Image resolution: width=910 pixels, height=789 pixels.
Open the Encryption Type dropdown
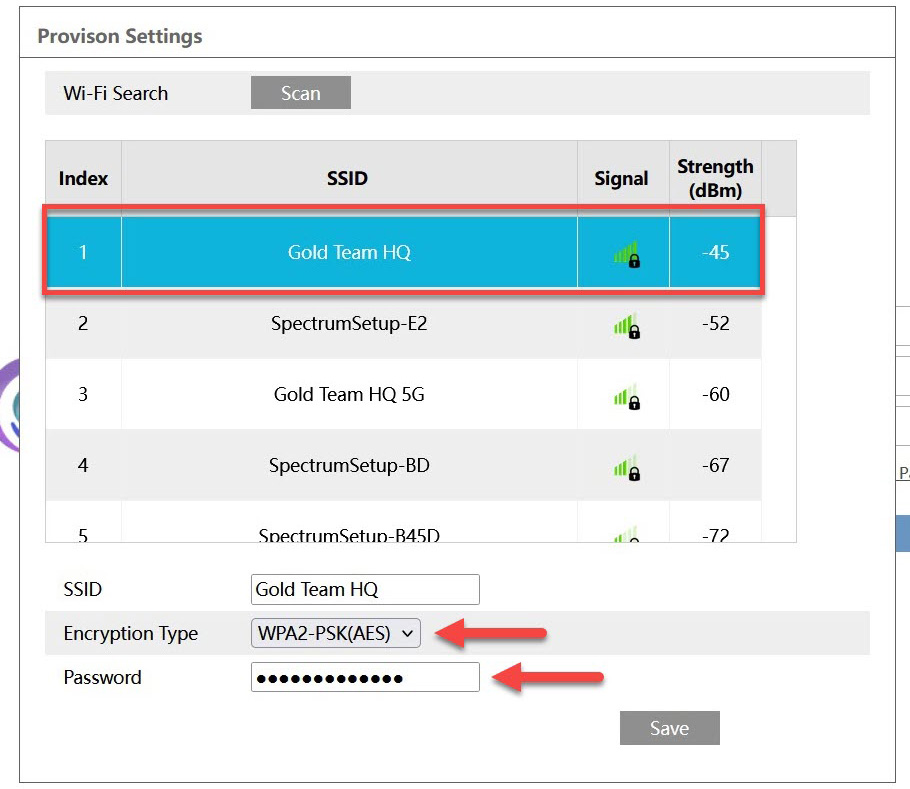coord(336,633)
